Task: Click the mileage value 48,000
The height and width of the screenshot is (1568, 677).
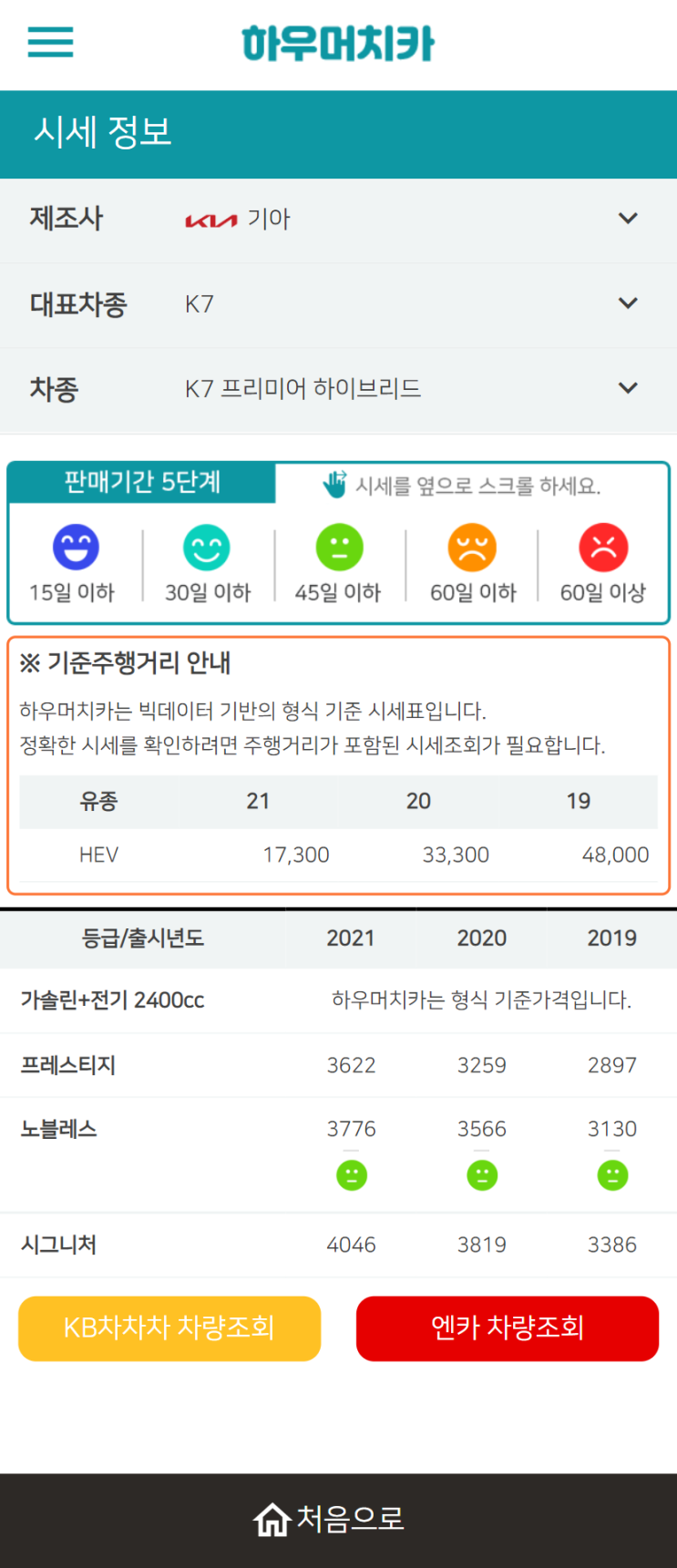Action: [616, 856]
